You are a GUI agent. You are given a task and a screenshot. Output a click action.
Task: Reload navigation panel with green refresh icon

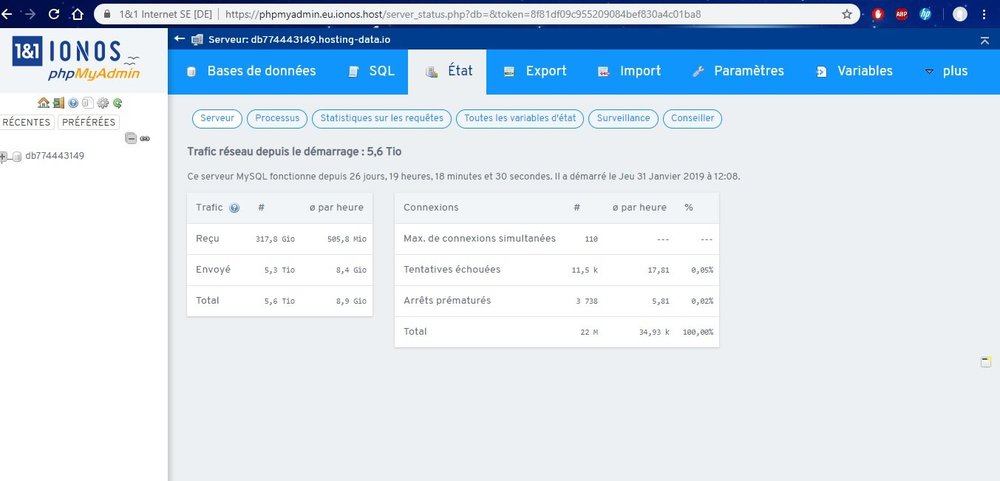(117, 103)
